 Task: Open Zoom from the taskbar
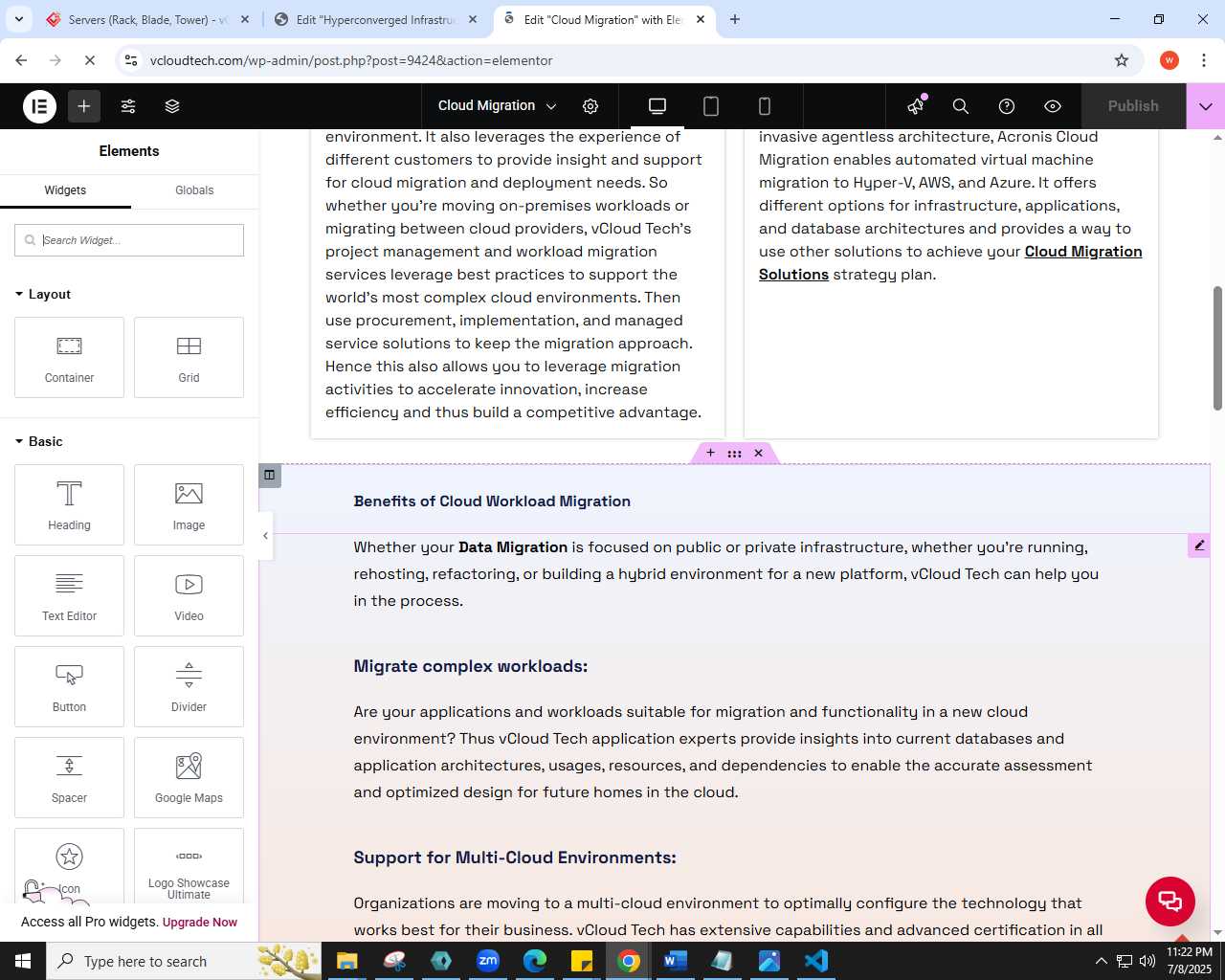coord(488,961)
